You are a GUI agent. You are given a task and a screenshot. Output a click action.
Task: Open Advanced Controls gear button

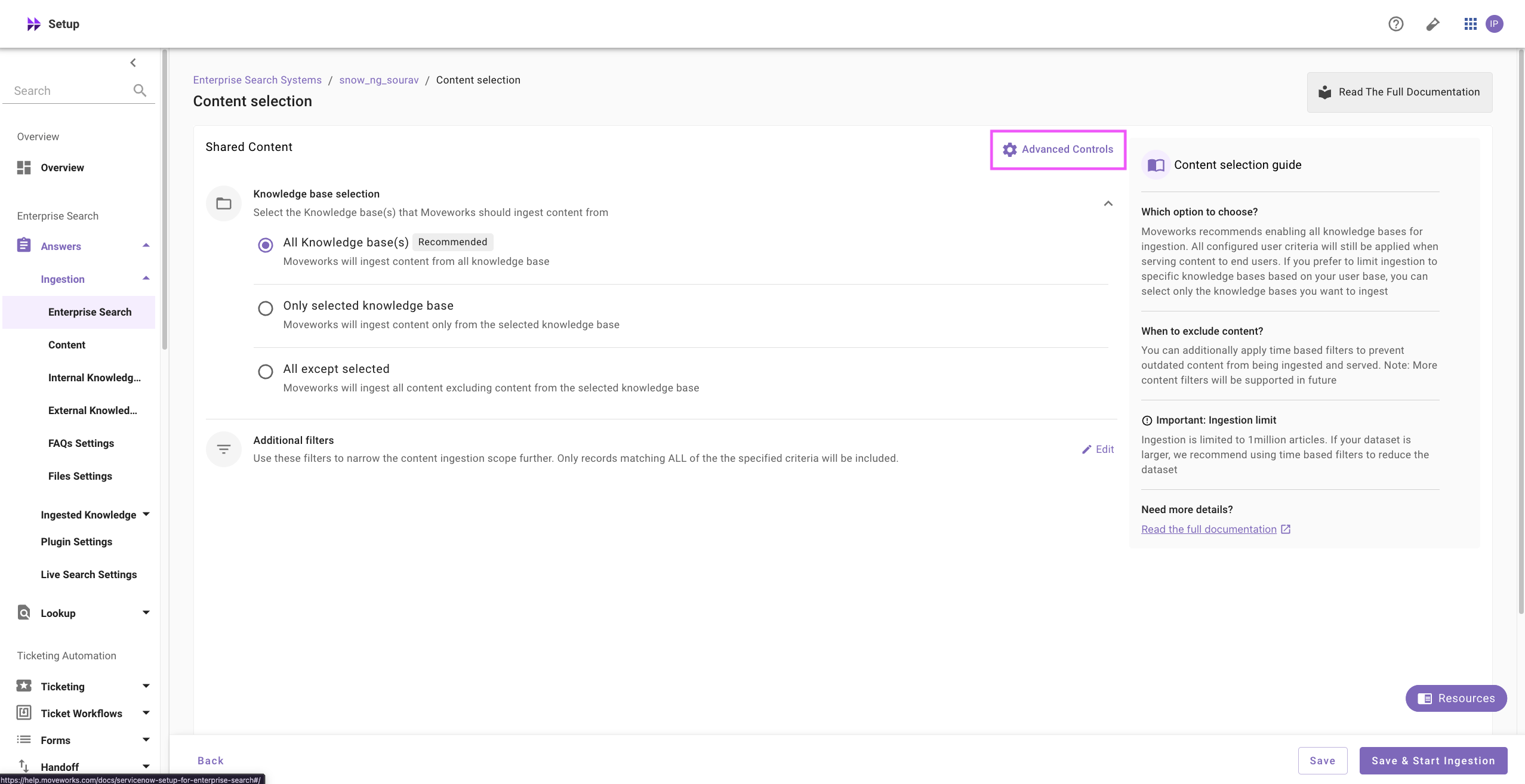[x=1058, y=150]
